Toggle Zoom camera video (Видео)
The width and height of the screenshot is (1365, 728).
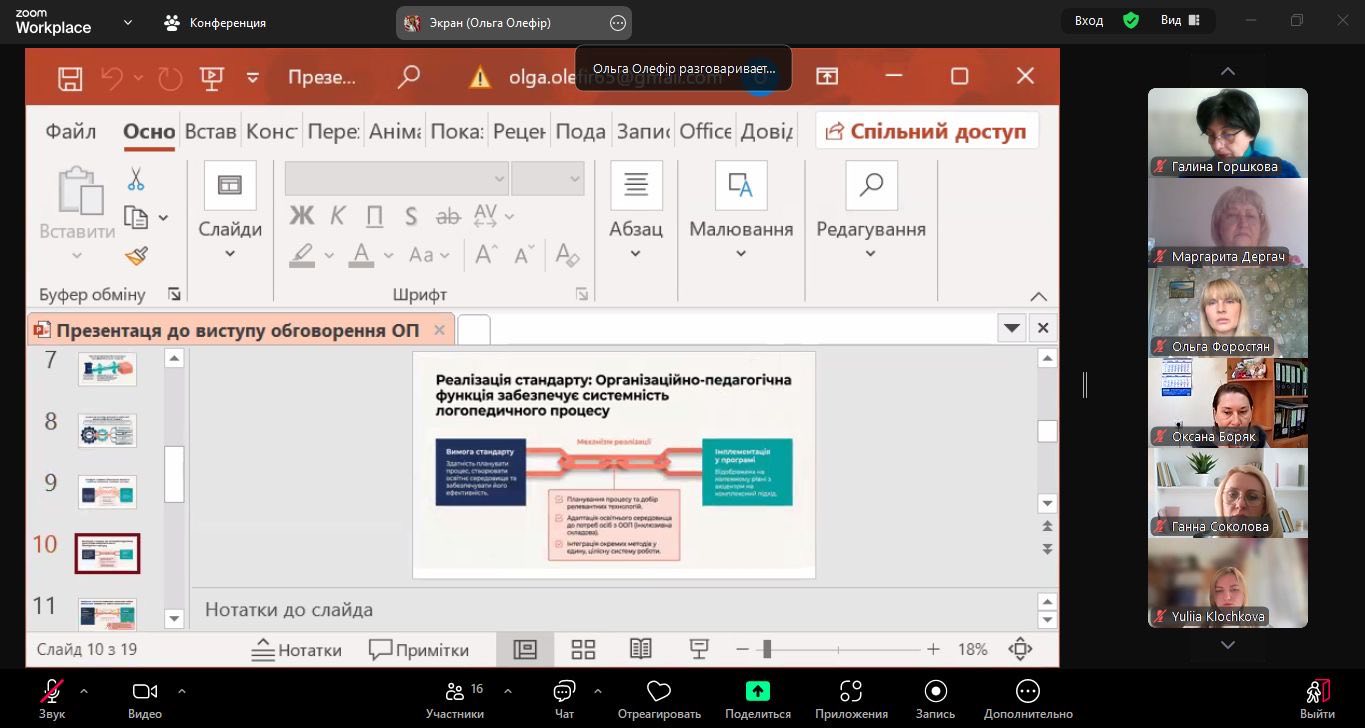coord(145,698)
